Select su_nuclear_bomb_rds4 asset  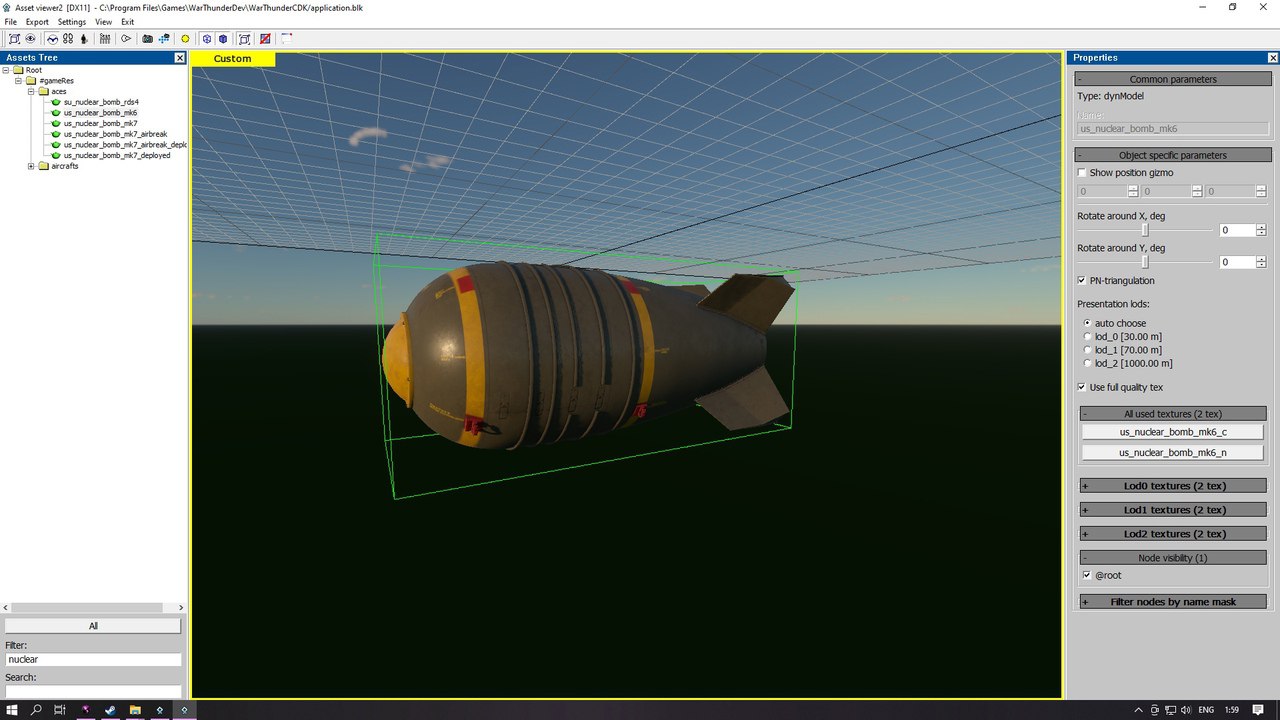pyautogui.click(x=101, y=102)
